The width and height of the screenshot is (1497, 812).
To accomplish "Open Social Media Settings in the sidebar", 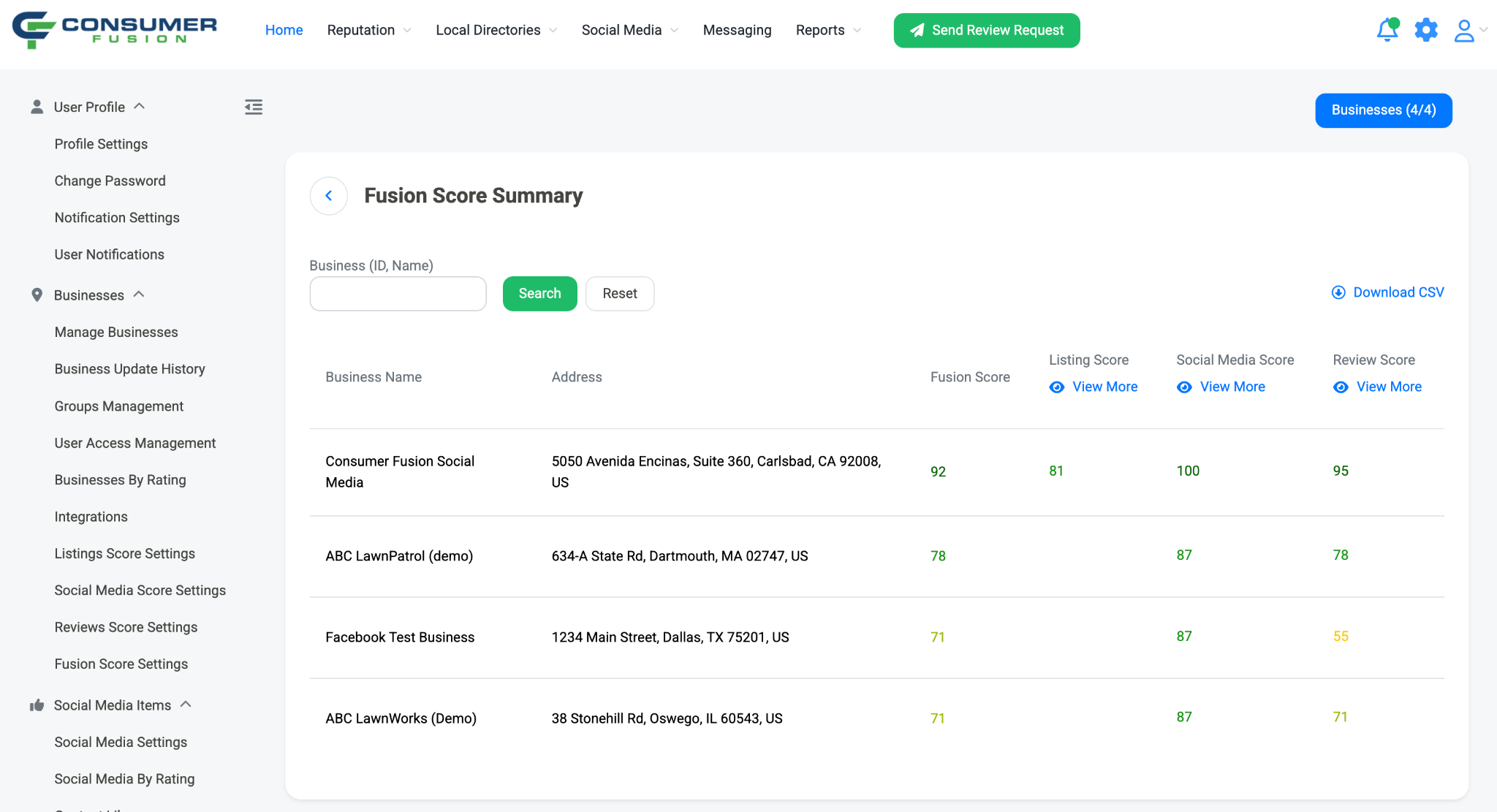I will coord(121,743).
